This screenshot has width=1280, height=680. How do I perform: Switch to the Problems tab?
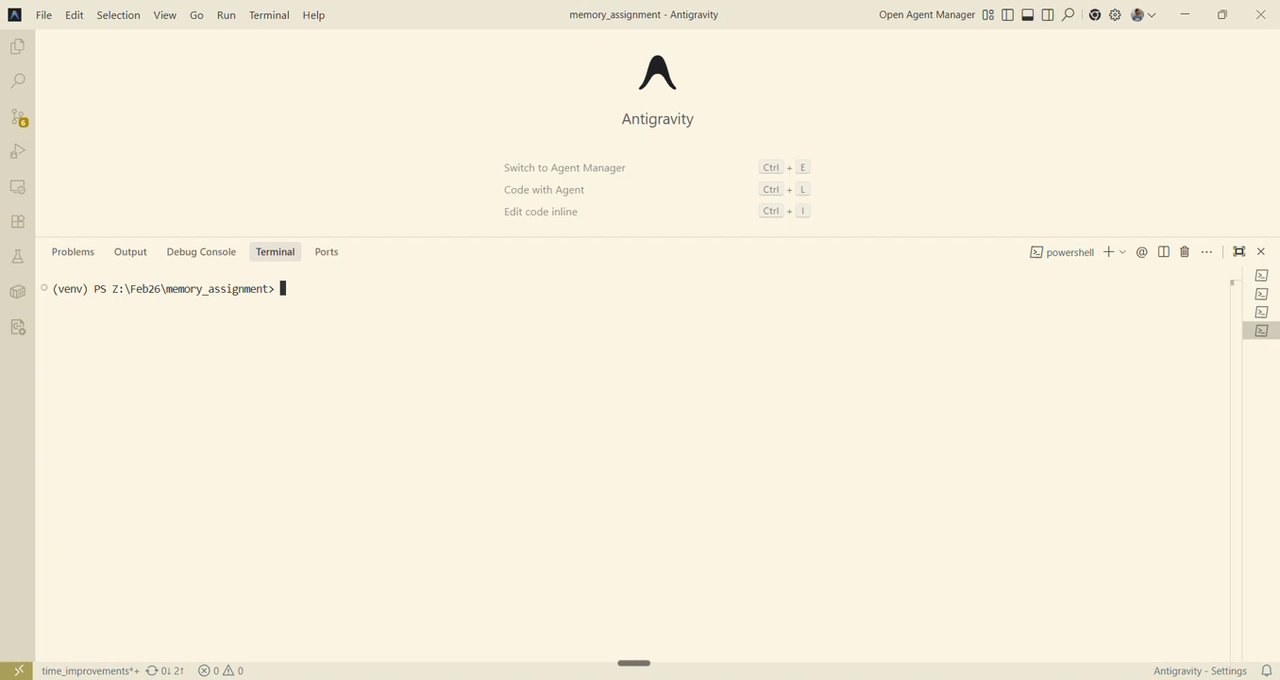pyautogui.click(x=73, y=252)
